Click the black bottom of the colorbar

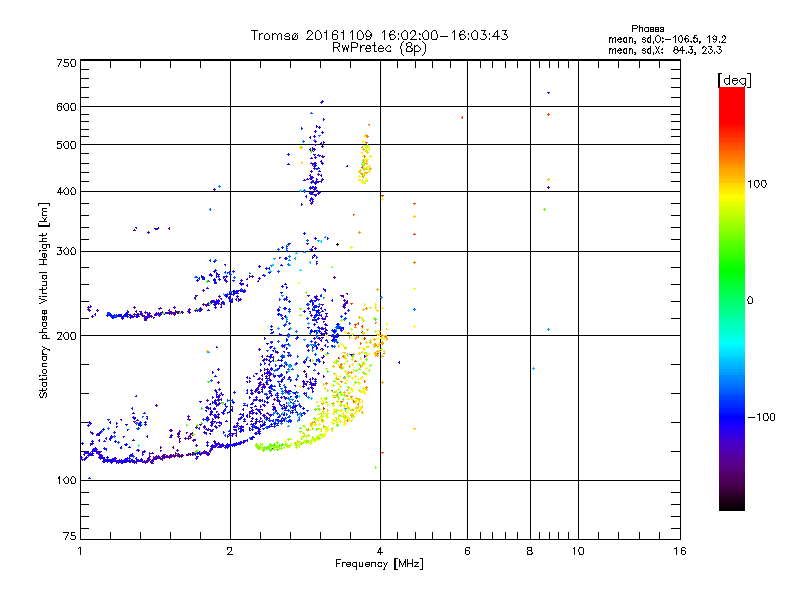point(732,503)
